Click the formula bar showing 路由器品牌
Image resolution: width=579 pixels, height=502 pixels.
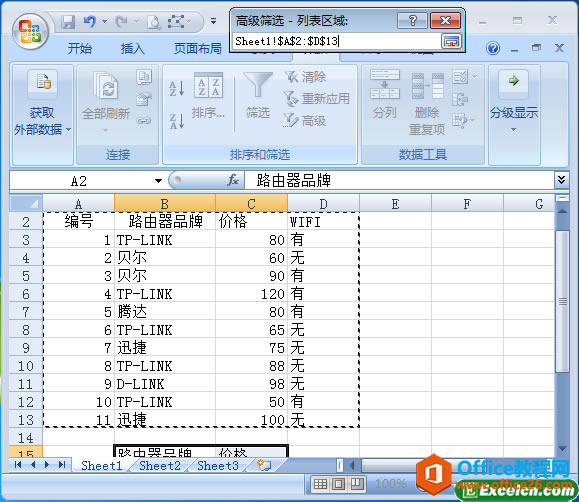pos(399,181)
